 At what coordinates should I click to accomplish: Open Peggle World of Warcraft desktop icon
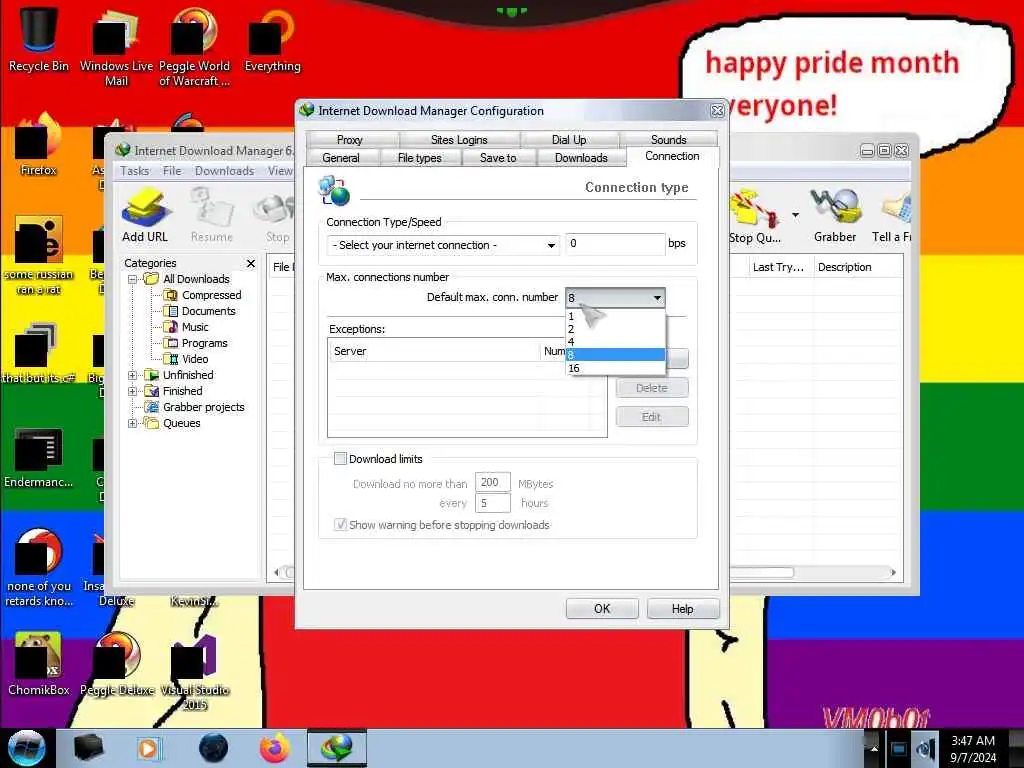tap(194, 46)
